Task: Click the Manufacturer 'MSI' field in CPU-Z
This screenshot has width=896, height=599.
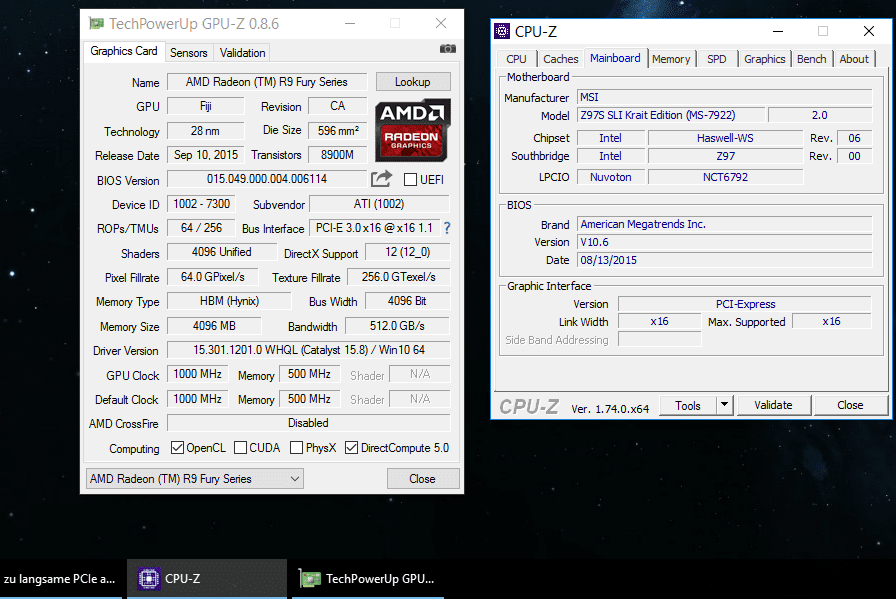Action: (725, 97)
